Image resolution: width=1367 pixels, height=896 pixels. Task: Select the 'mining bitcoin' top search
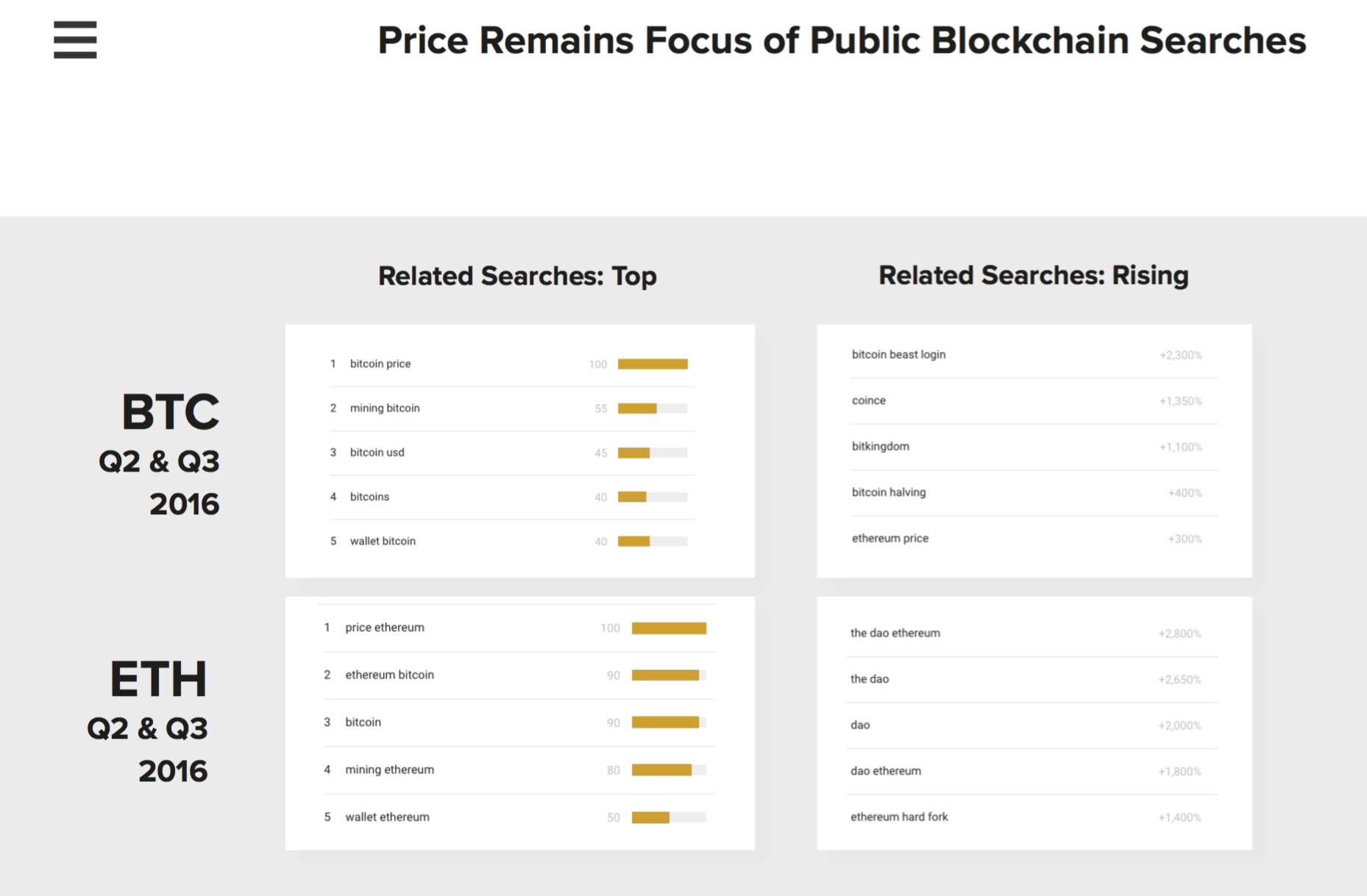pyautogui.click(x=385, y=408)
